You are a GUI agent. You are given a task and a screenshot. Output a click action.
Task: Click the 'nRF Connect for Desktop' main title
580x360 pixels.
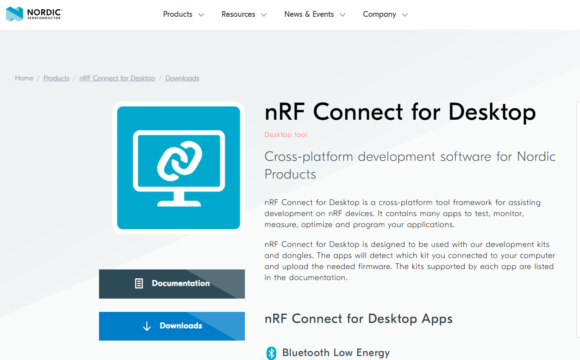point(400,112)
